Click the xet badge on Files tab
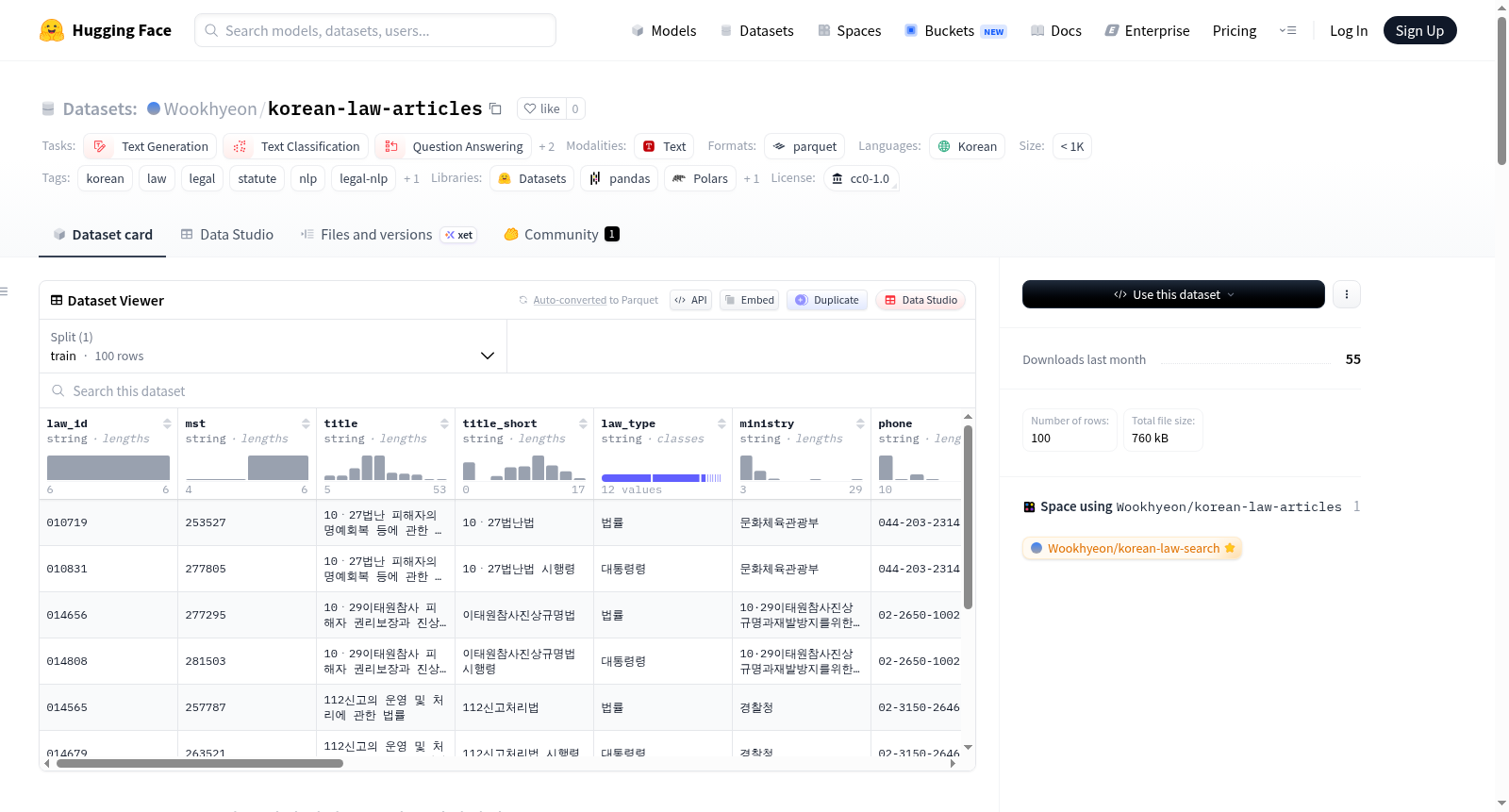Image resolution: width=1509 pixels, height=812 pixels. [458, 235]
